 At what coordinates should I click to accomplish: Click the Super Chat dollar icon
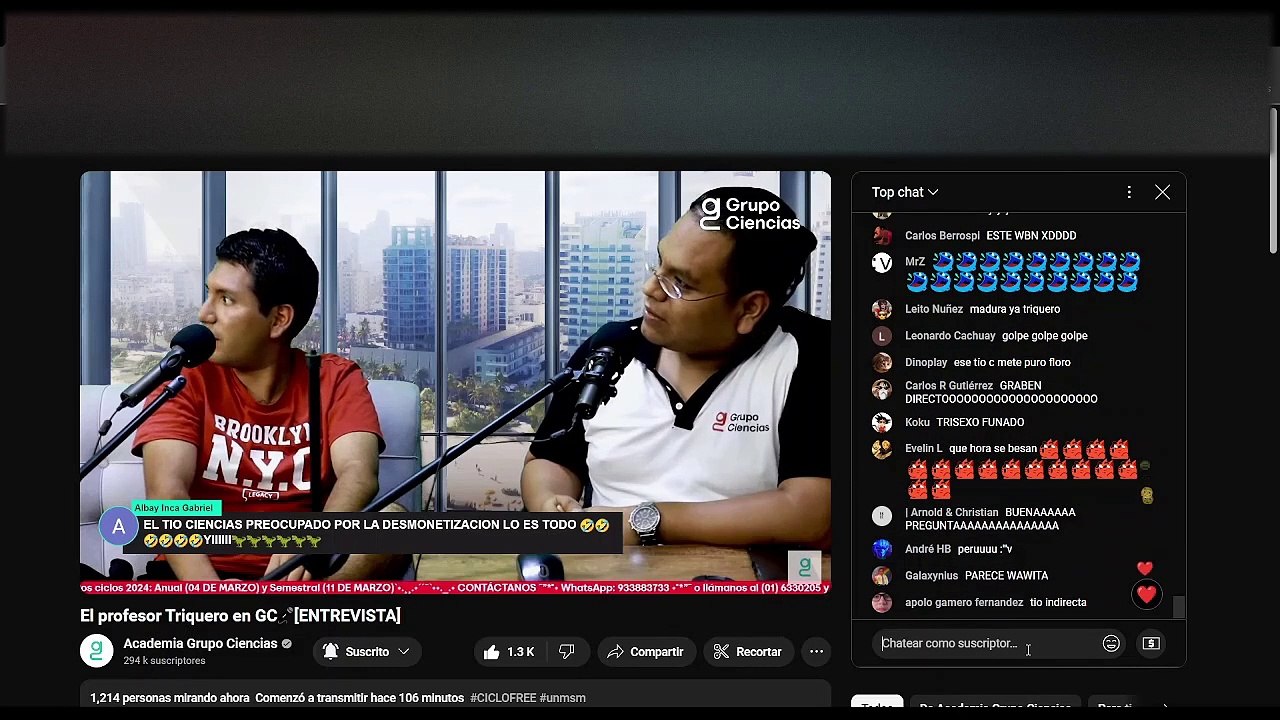point(1151,644)
